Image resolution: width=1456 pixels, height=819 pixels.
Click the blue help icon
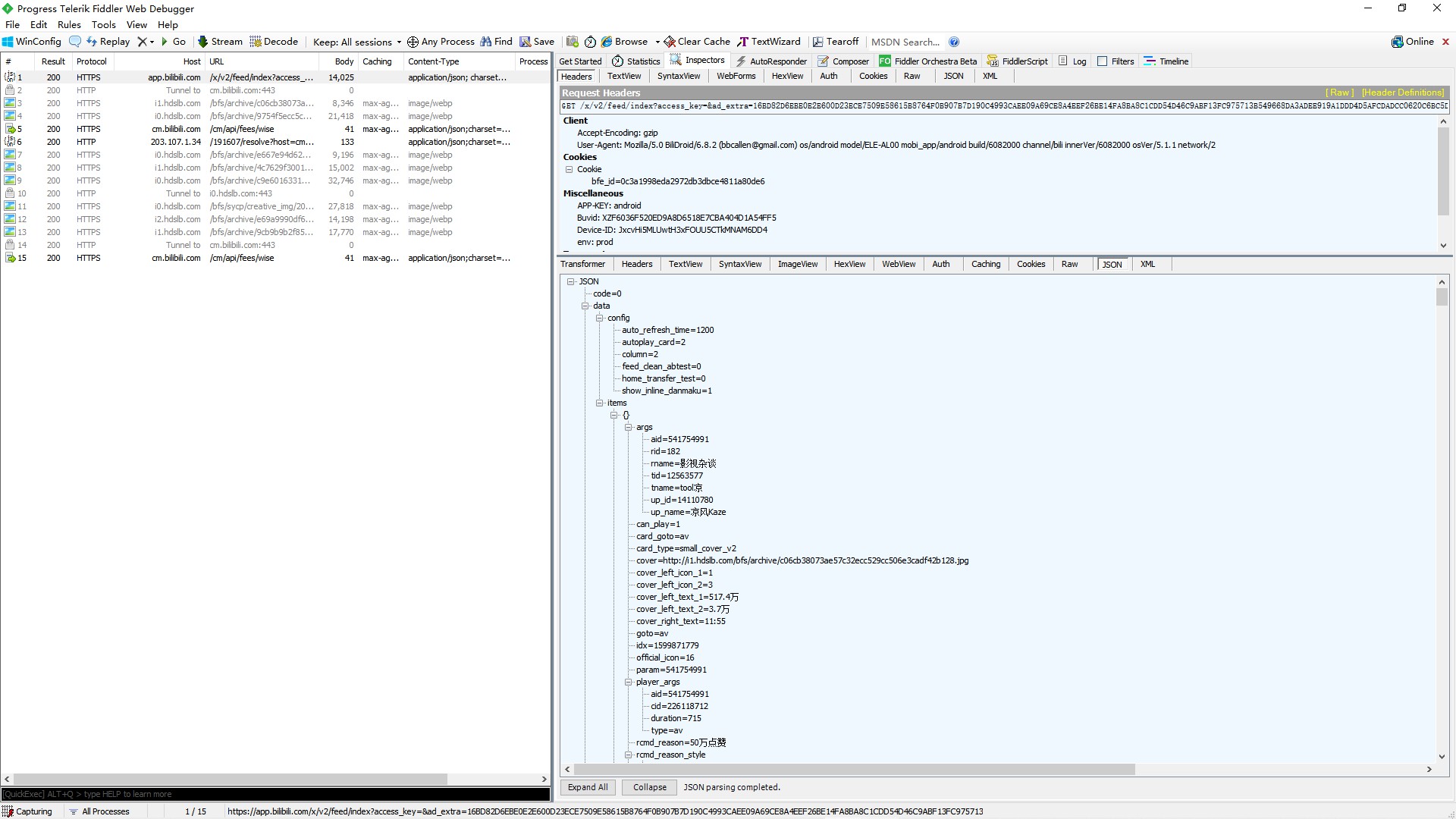pos(954,42)
